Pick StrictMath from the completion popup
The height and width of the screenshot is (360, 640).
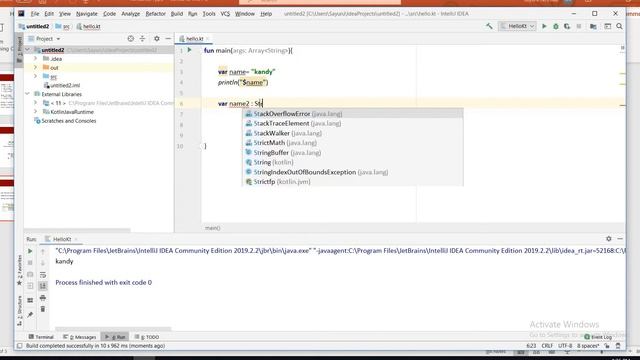coord(352,143)
